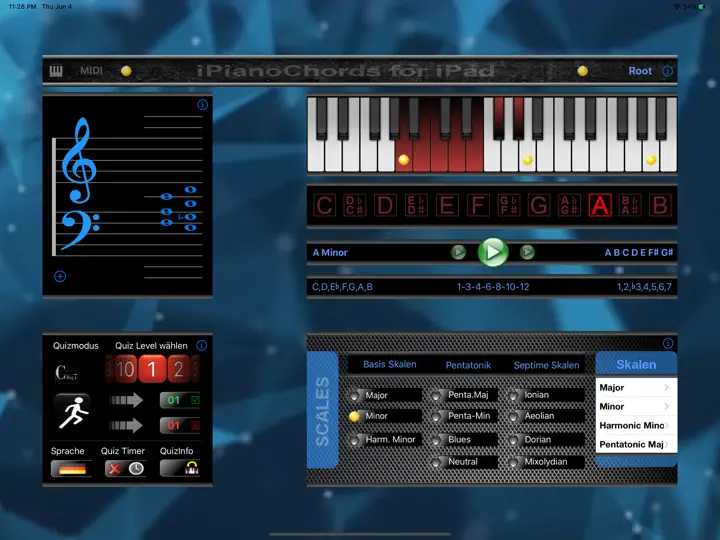Select the Aeolian mode radio button

[x=514, y=416]
